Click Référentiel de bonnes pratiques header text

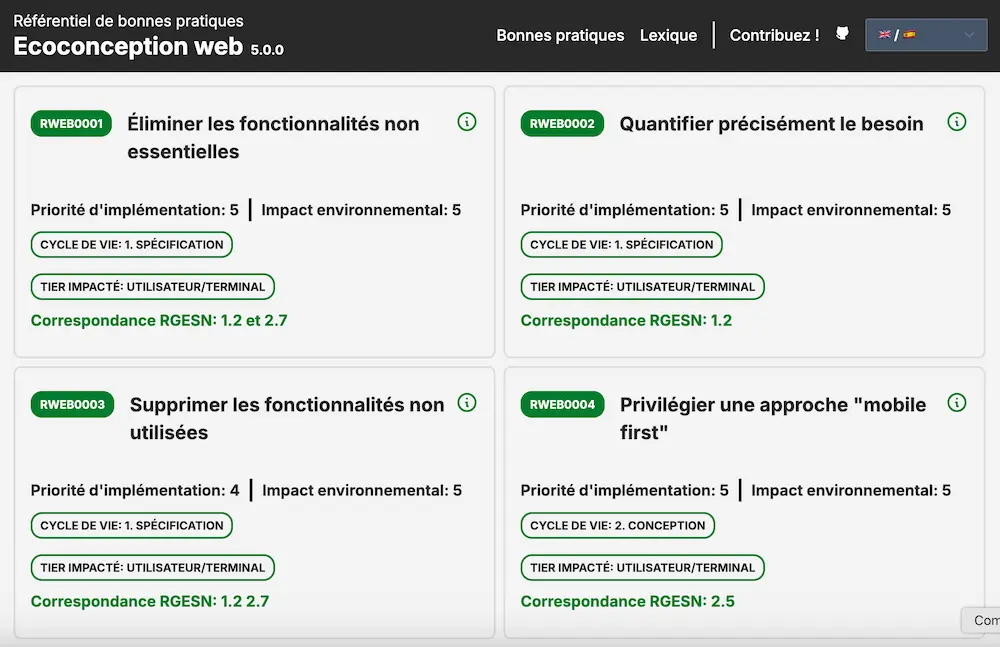pyautogui.click(x=128, y=21)
